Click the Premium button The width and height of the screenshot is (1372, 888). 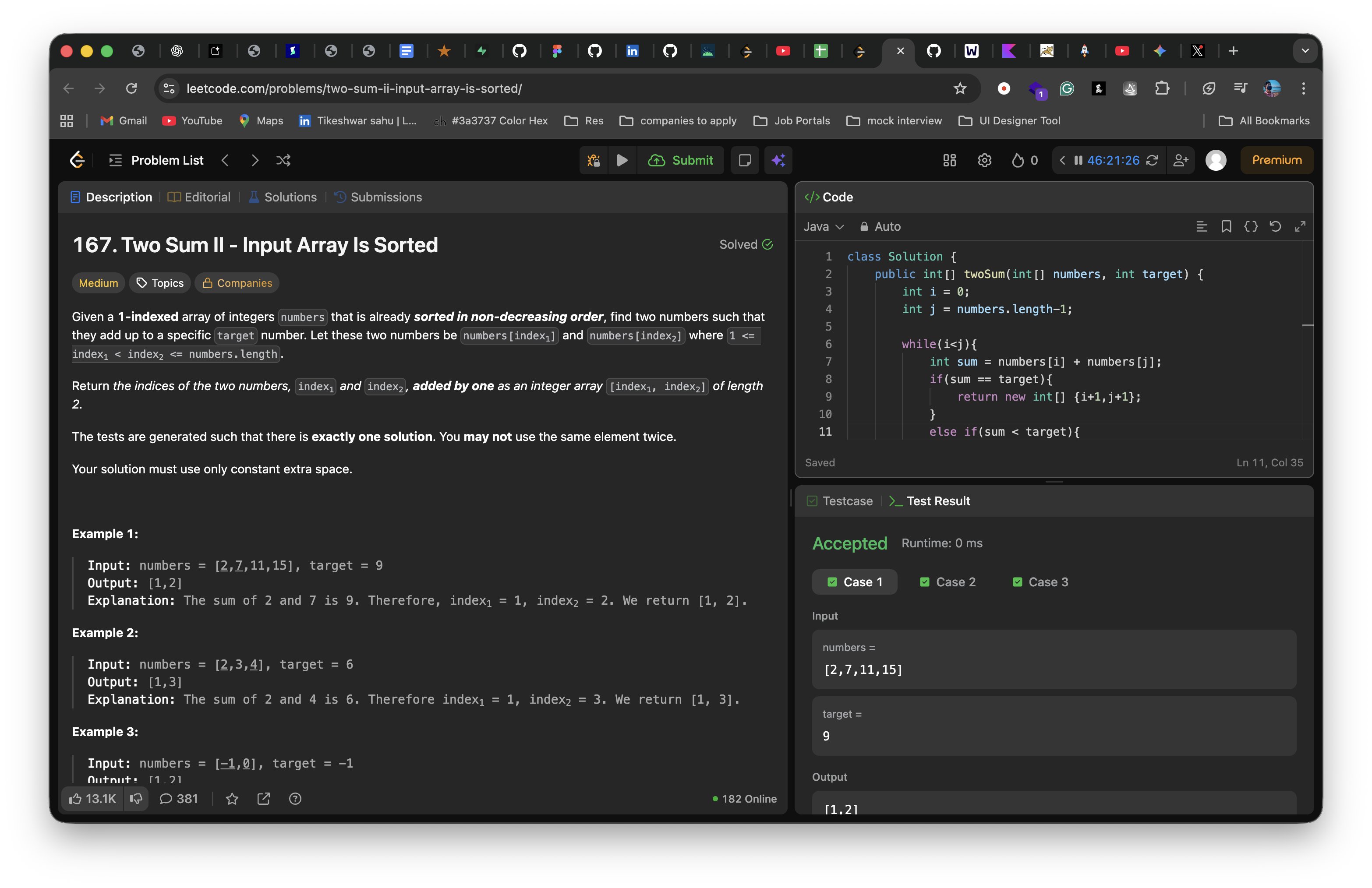1277,160
